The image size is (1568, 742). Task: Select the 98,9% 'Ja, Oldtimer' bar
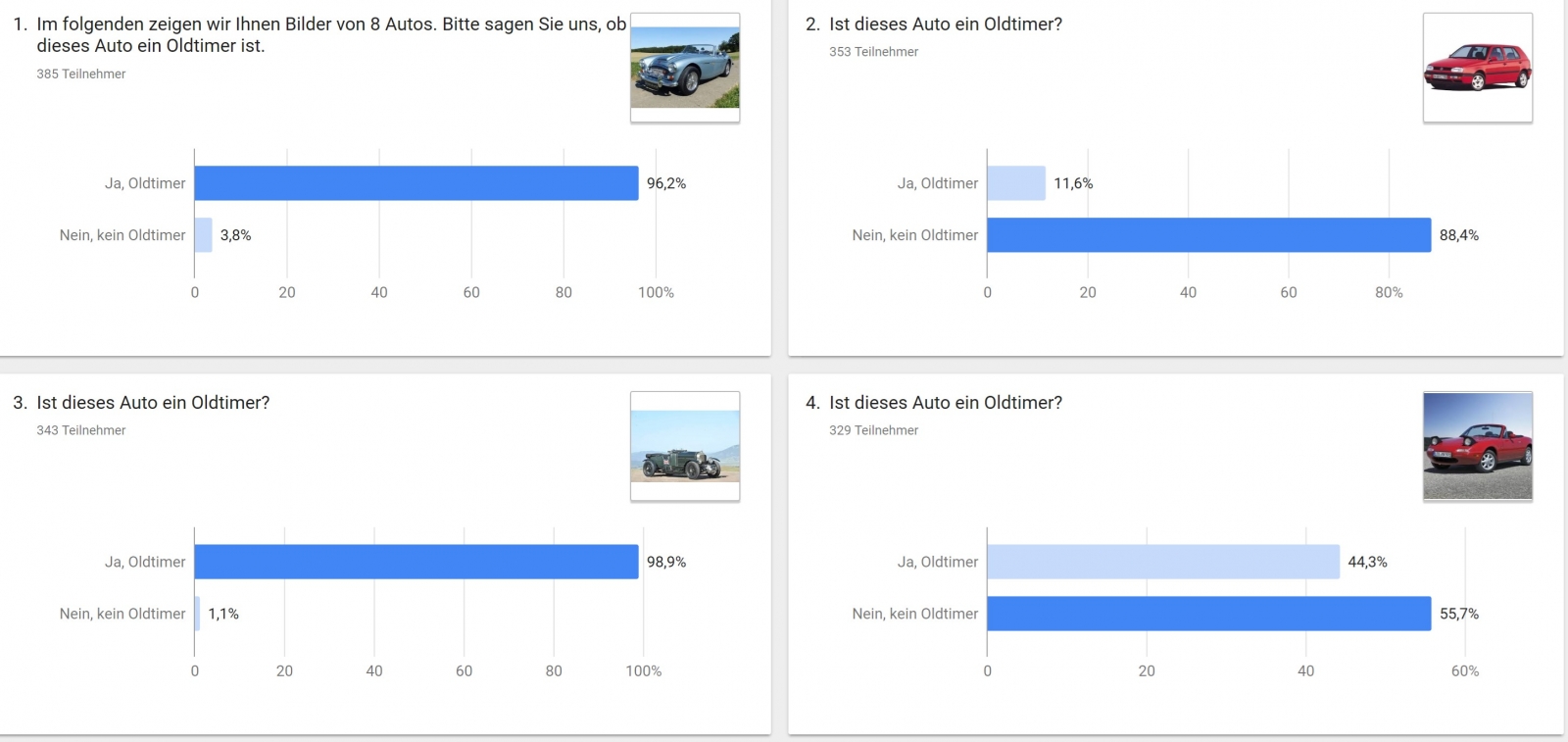[x=416, y=562]
